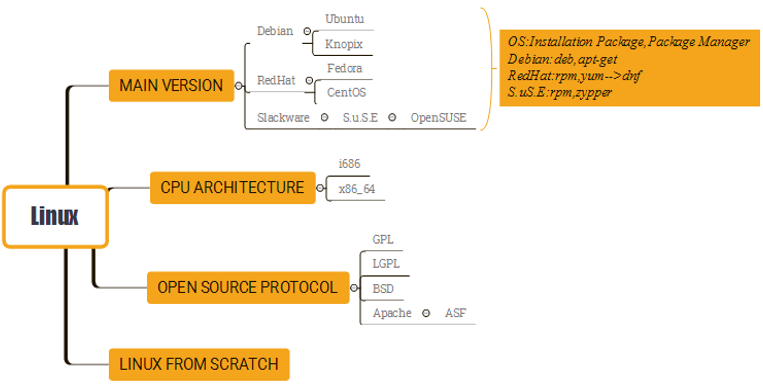
Task: Collapse the Slackware branch circle
Action: point(325,118)
